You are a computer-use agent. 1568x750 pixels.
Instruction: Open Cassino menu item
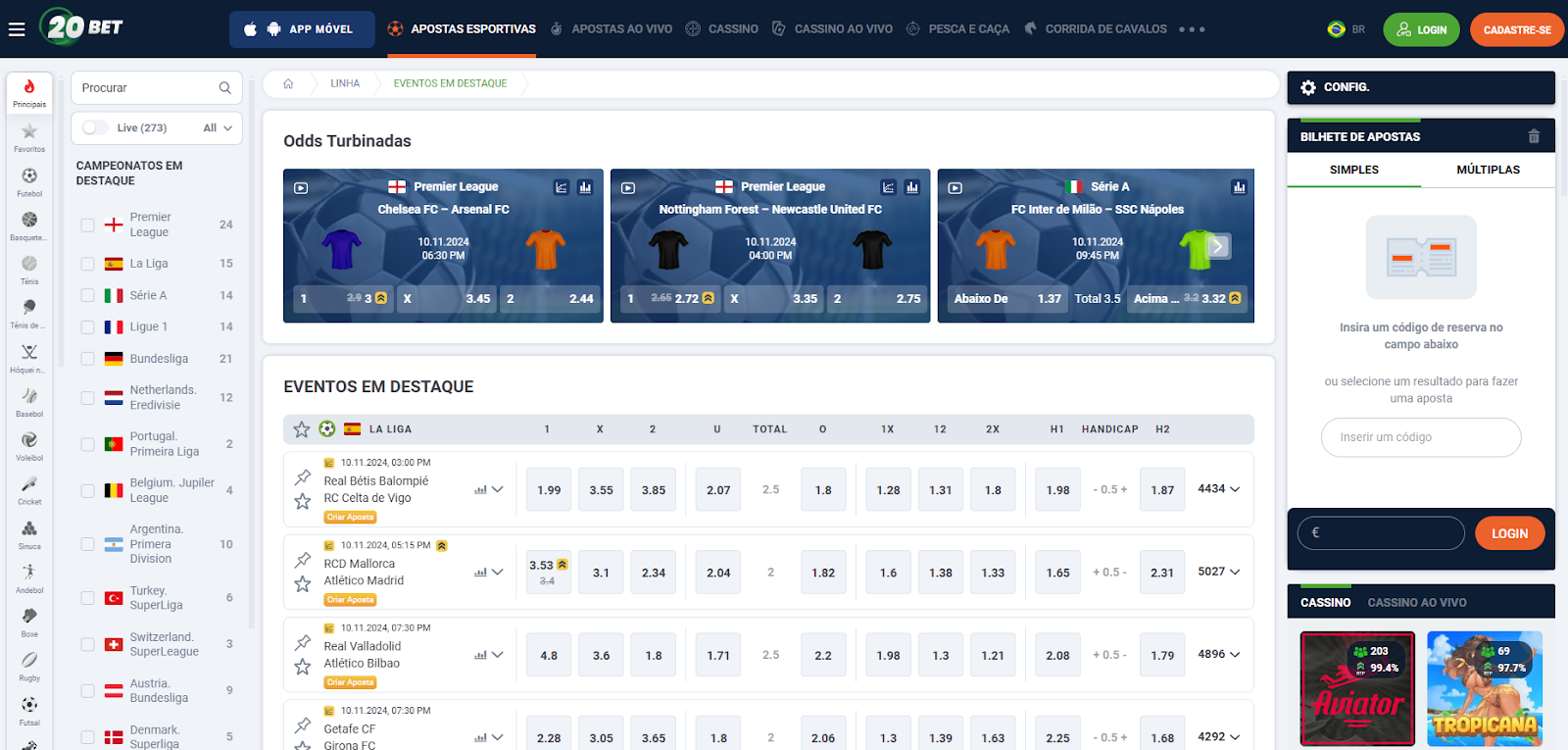click(x=722, y=29)
